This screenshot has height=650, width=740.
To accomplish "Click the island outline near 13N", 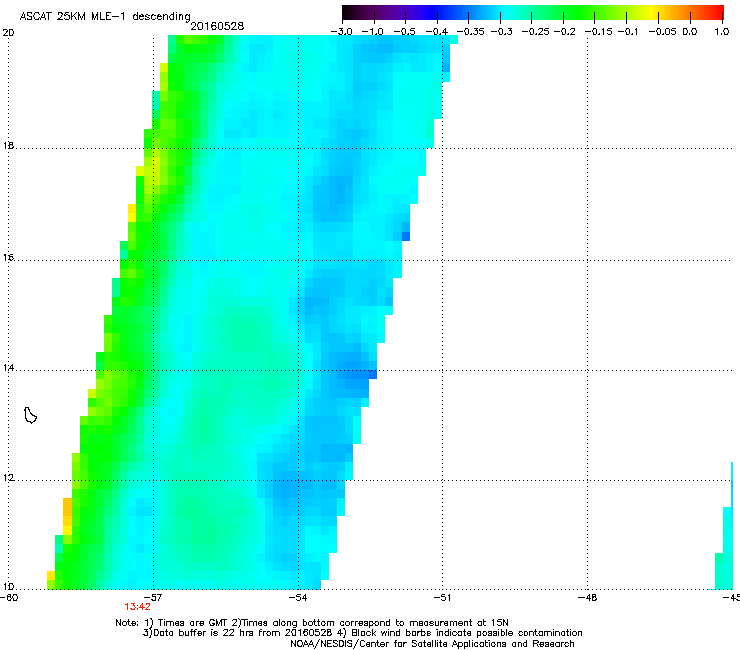I will tap(30, 415).
